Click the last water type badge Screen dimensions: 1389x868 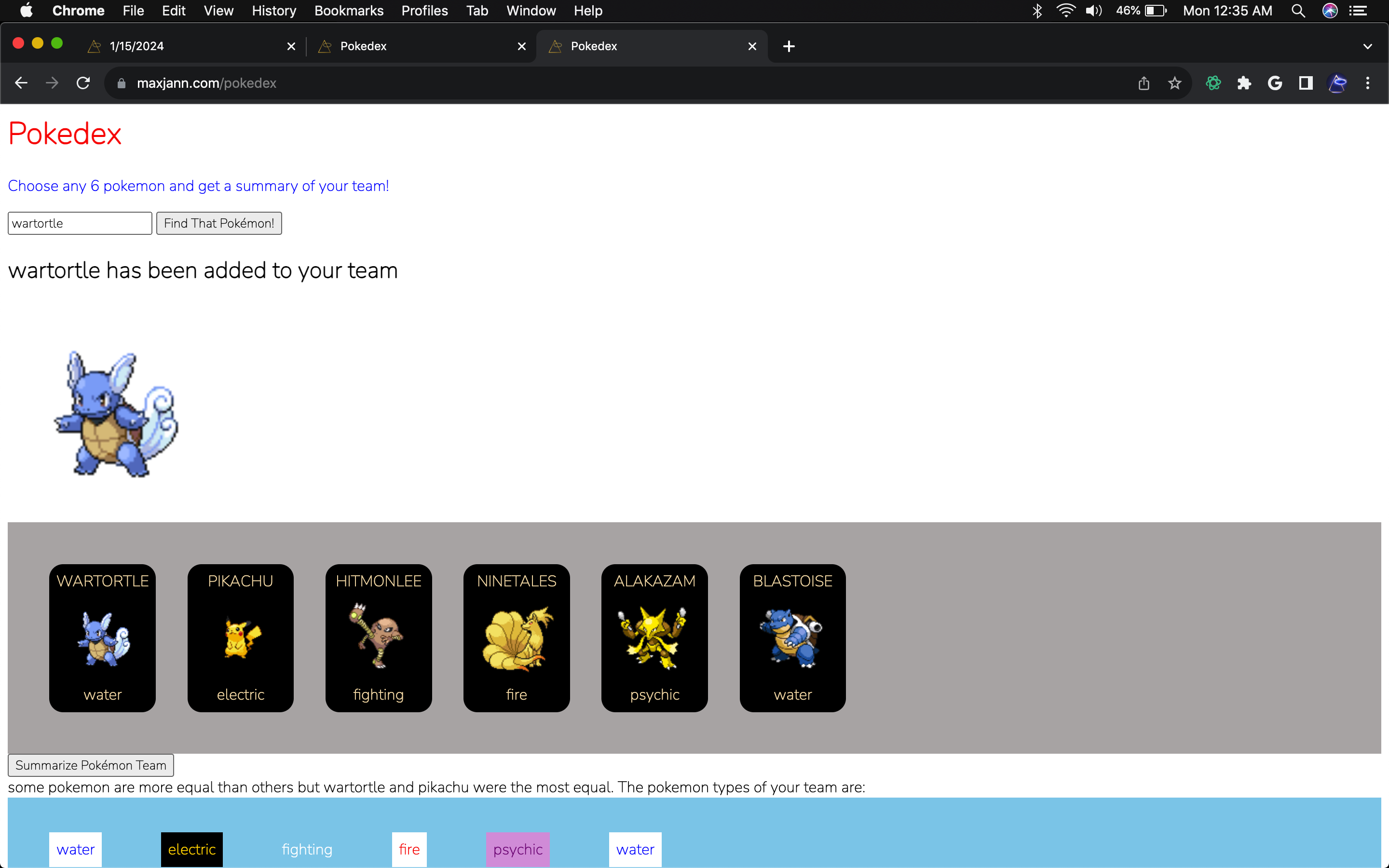point(635,850)
